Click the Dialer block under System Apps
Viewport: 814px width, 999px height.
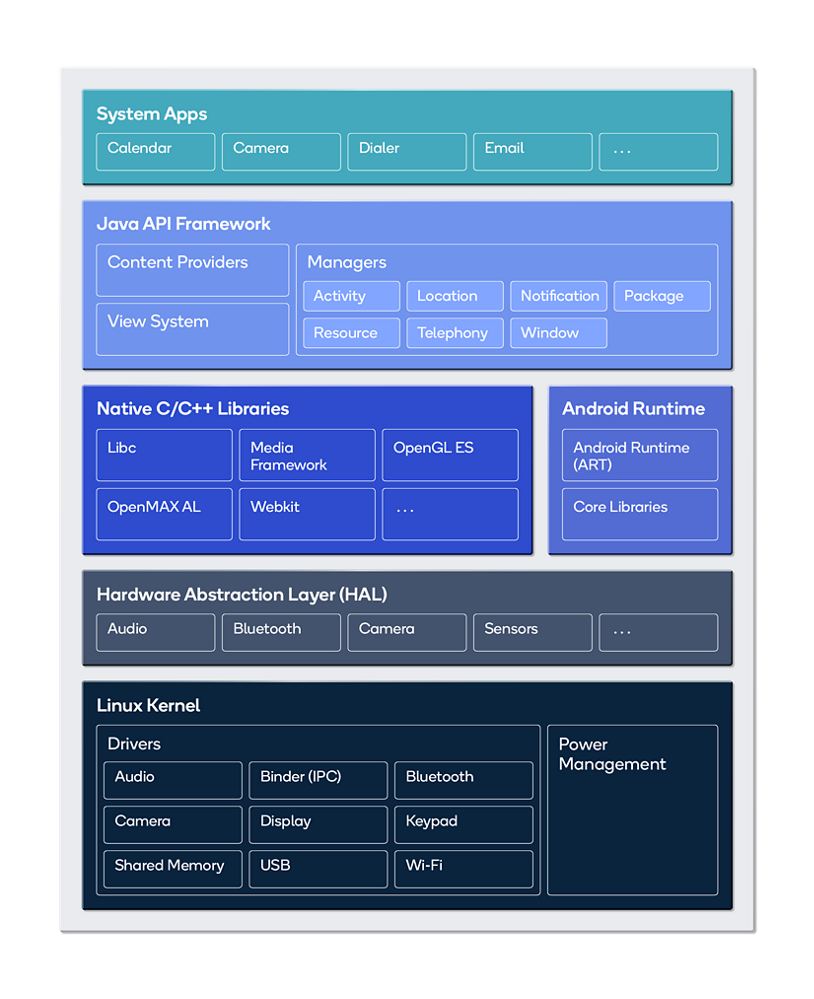click(406, 151)
